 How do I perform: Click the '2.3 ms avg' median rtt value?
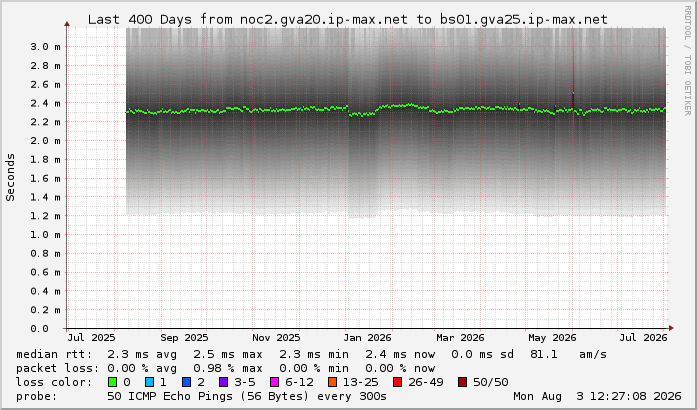coord(142,354)
